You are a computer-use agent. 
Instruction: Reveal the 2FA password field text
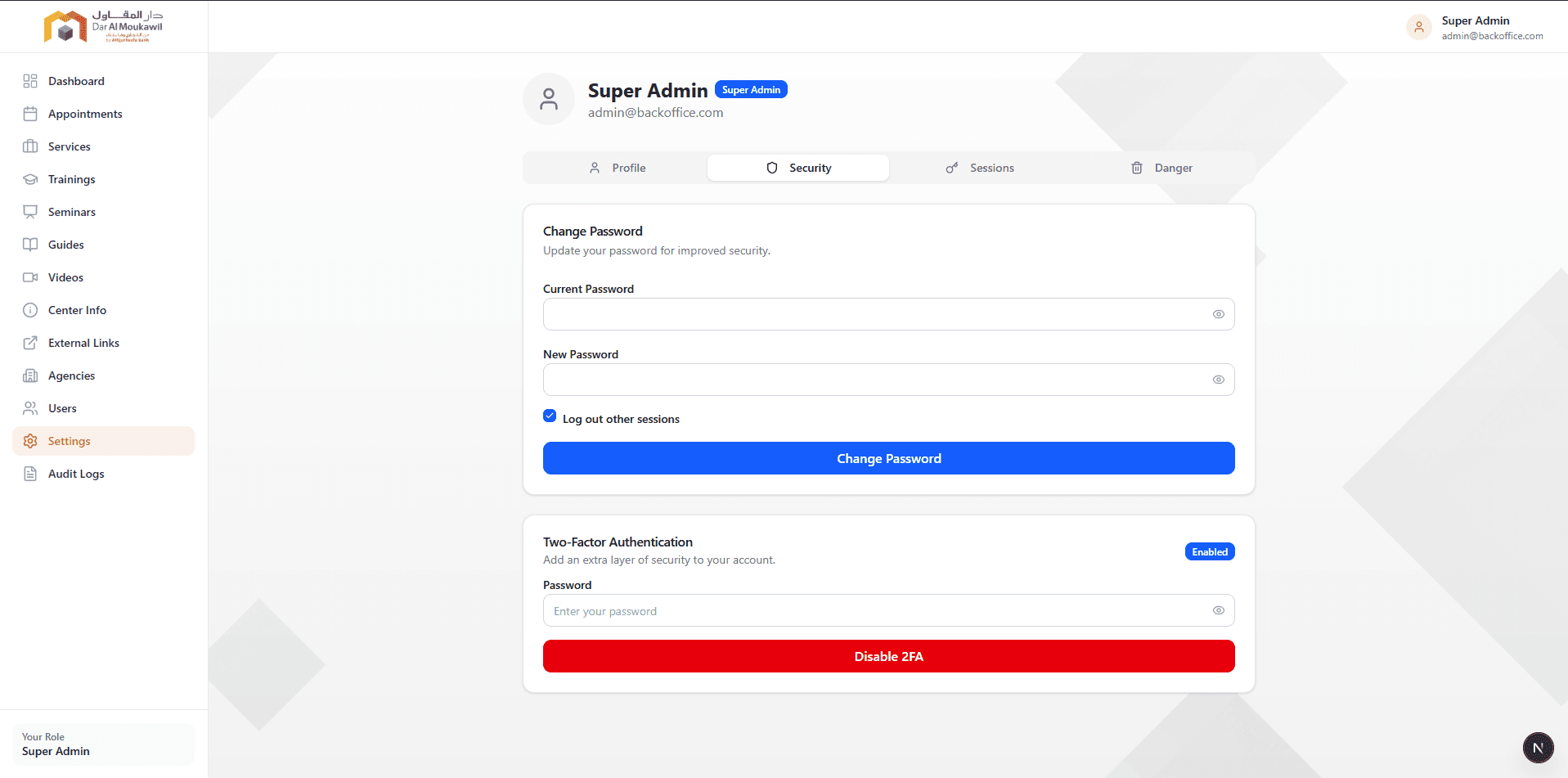[x=1218, y=610]
